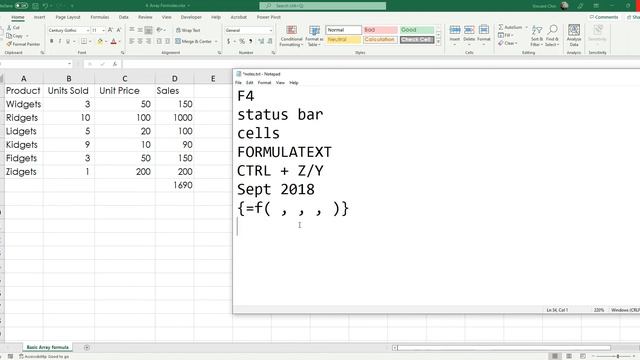Apply Comma Style format

(x=250, y=41)
